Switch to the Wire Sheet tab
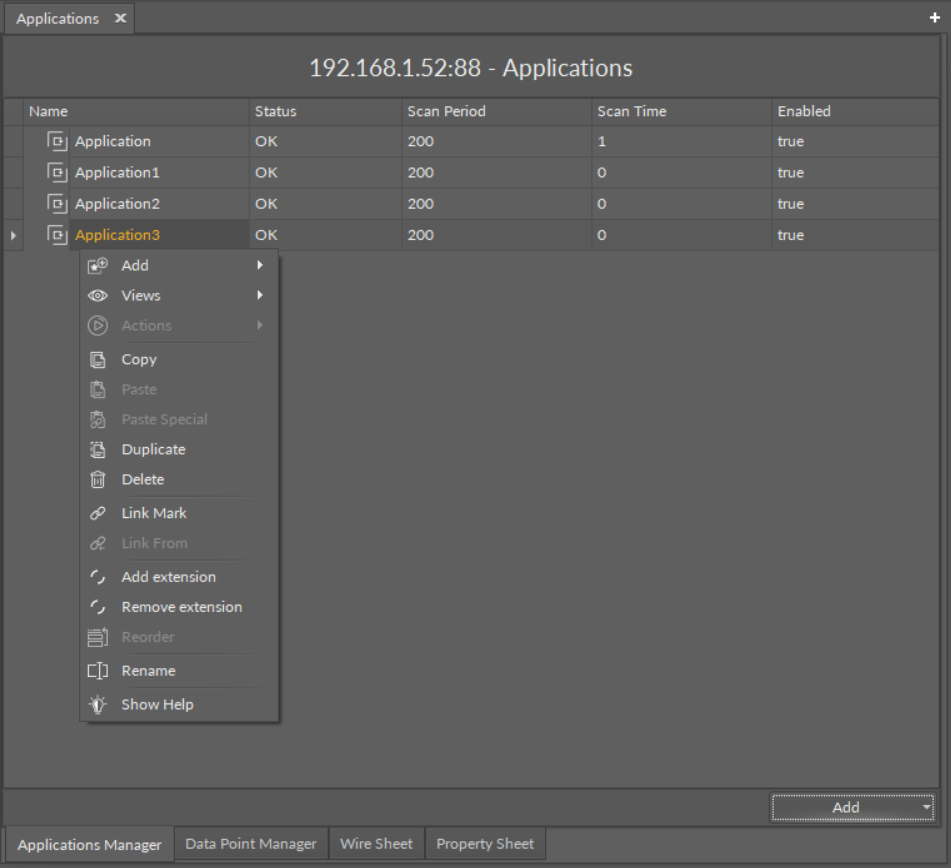This screenshot has height=868, width=951. pos(376,844)
